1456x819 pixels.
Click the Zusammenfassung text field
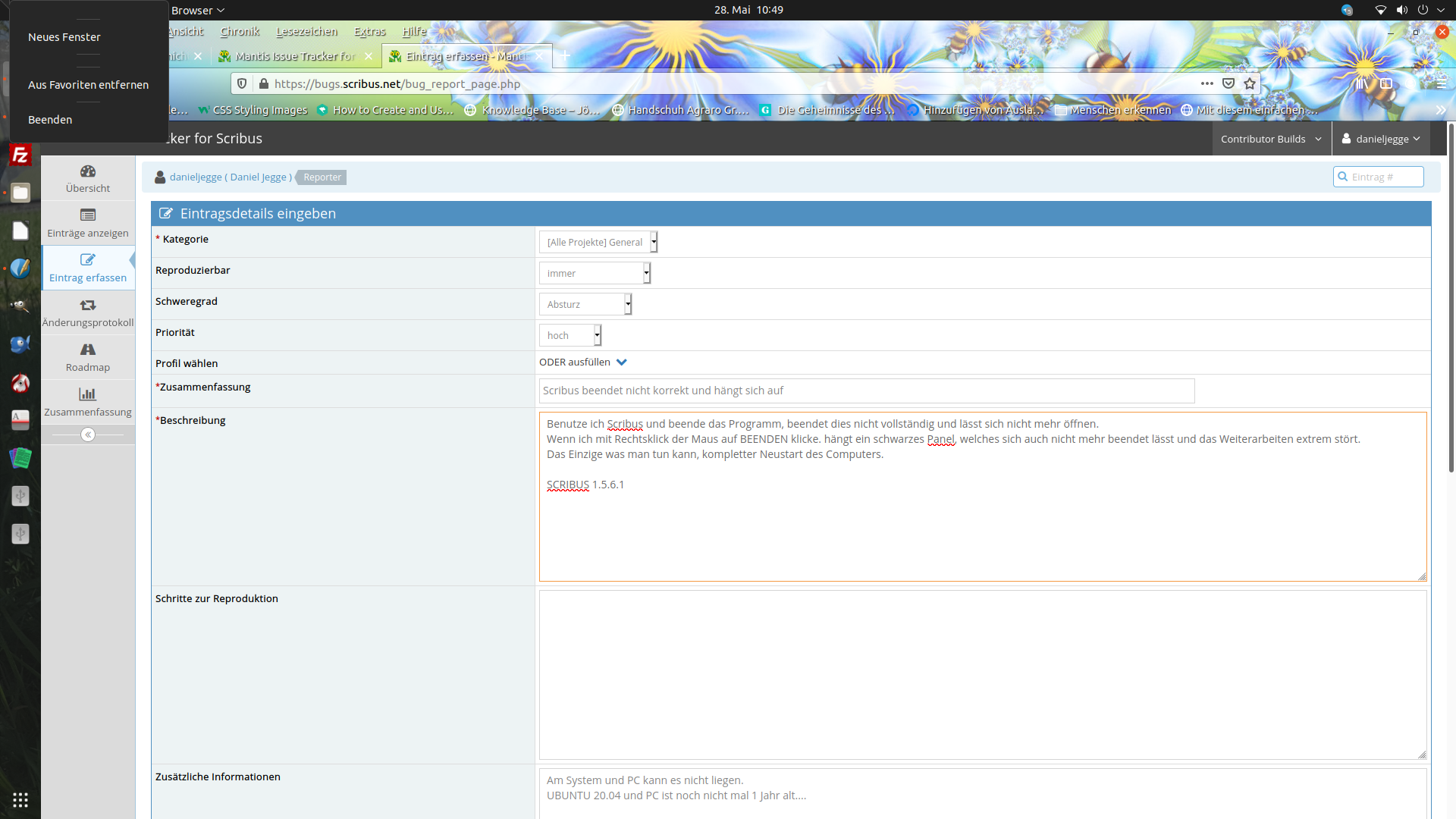click(x=866, y=391)
